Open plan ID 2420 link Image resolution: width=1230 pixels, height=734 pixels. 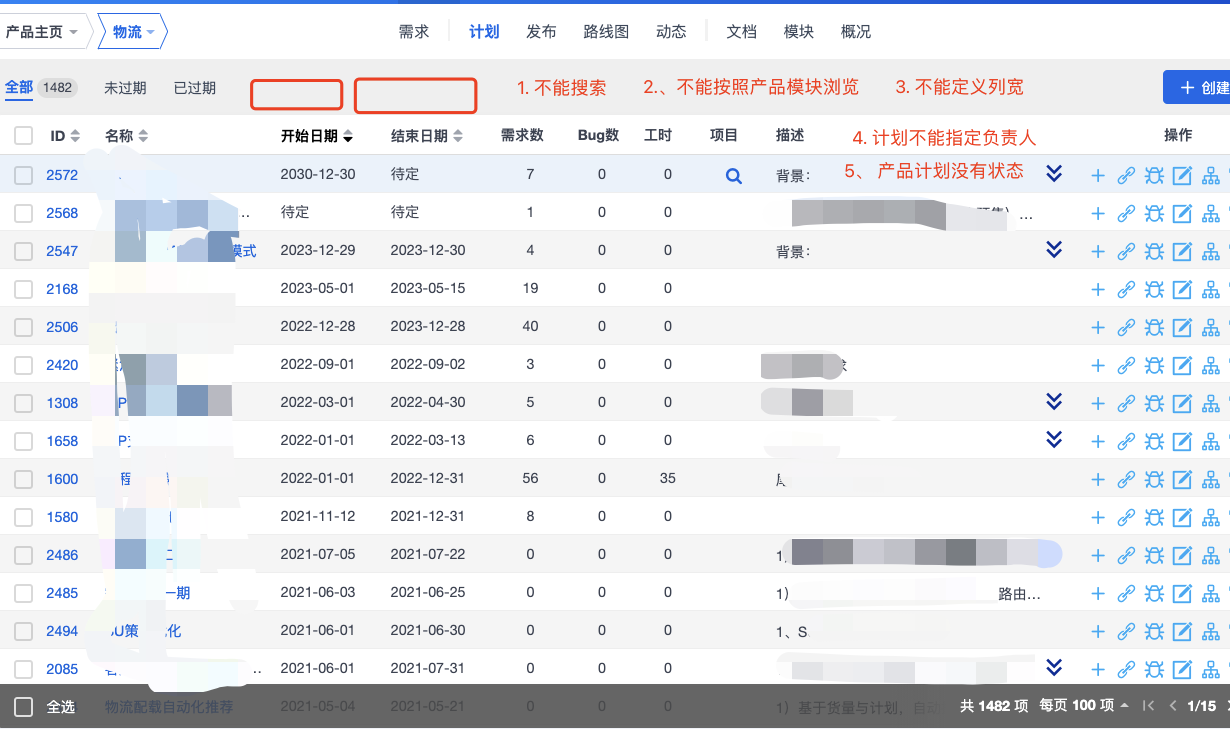tap(62, 365)
